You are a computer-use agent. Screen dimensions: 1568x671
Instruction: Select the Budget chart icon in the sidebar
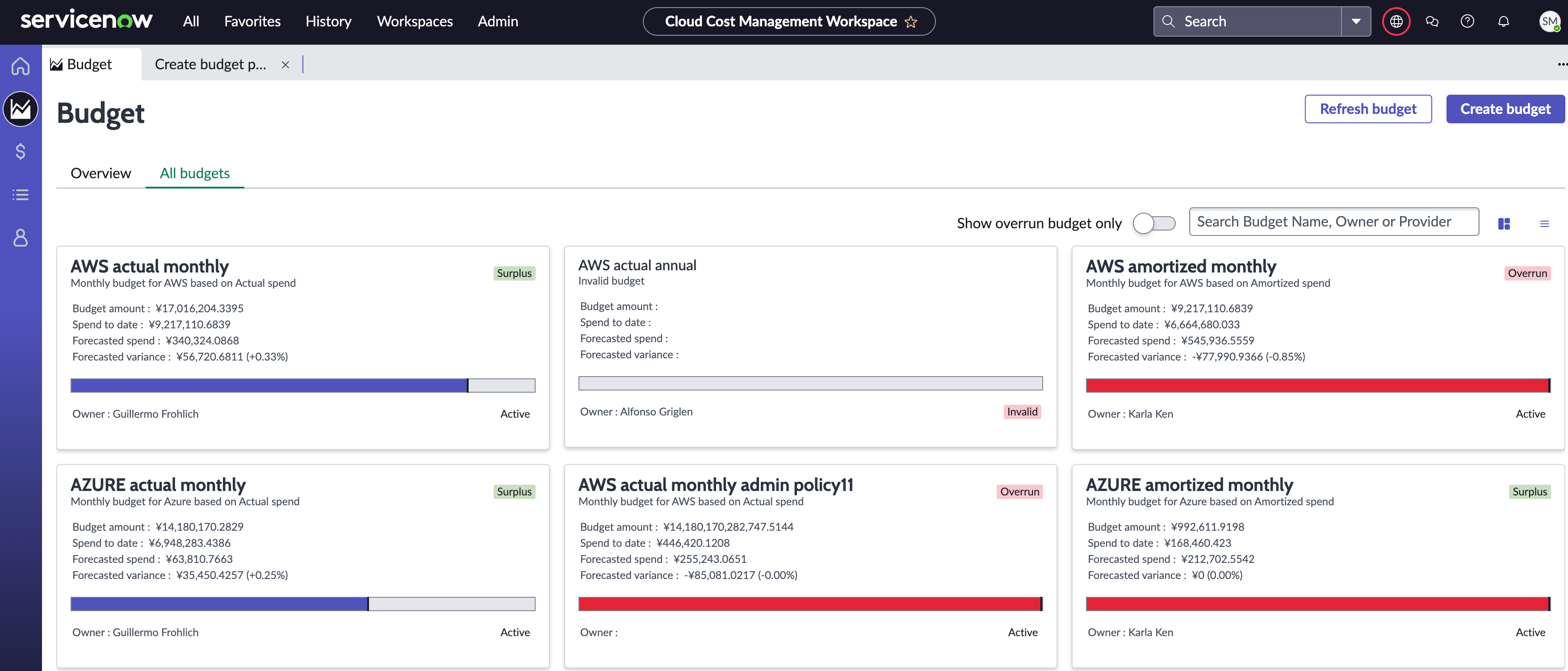[21, 109]
